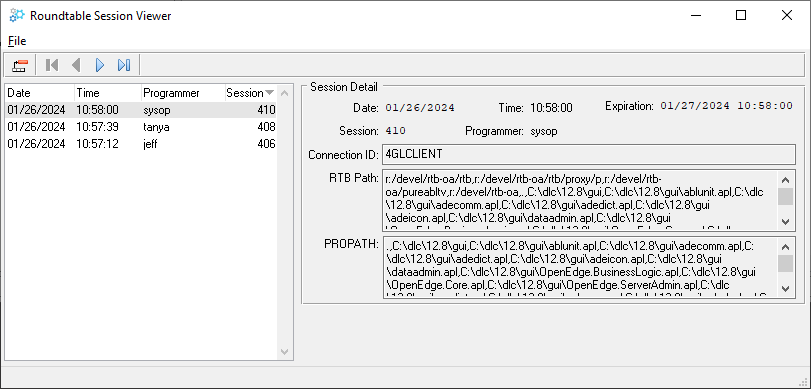This screenshot has height=389, width=811.
Task: Go to previous session record
Action: (76, 65)
